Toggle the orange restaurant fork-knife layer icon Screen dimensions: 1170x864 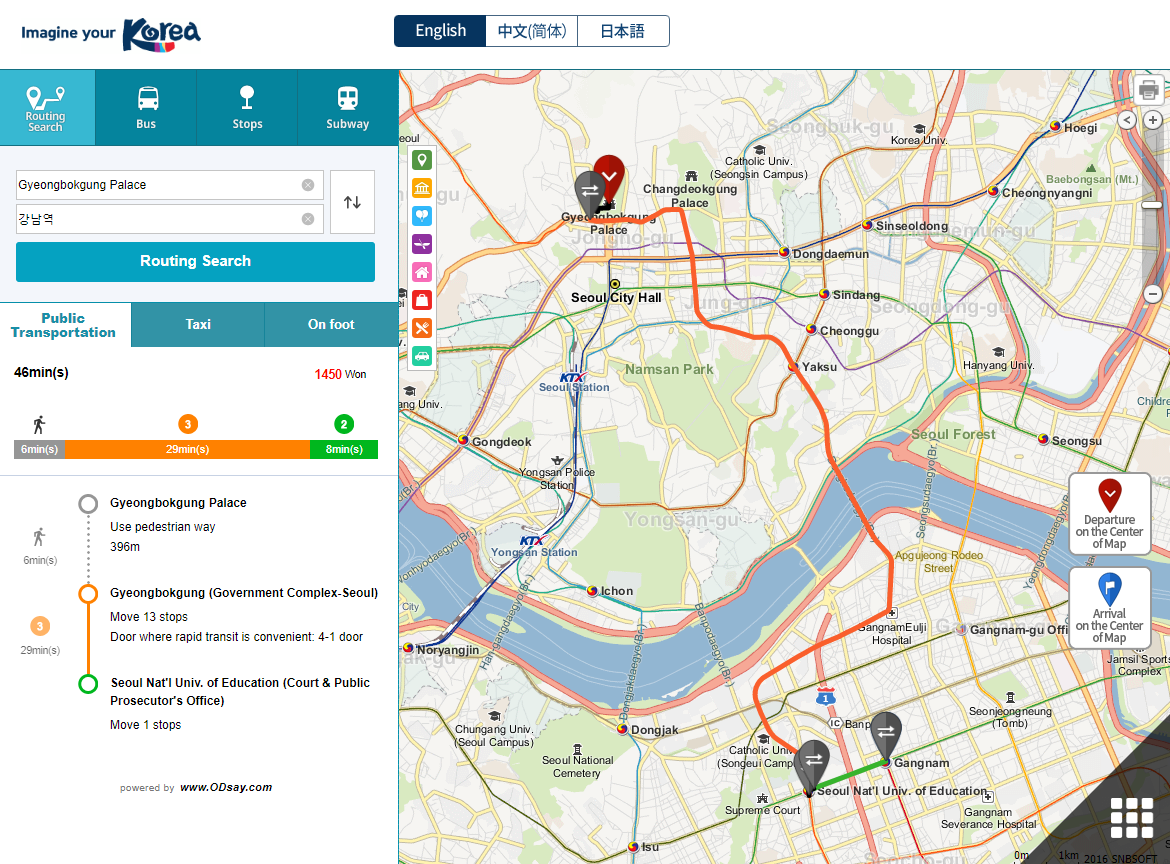pyautogui.click(x=422, y=328)
